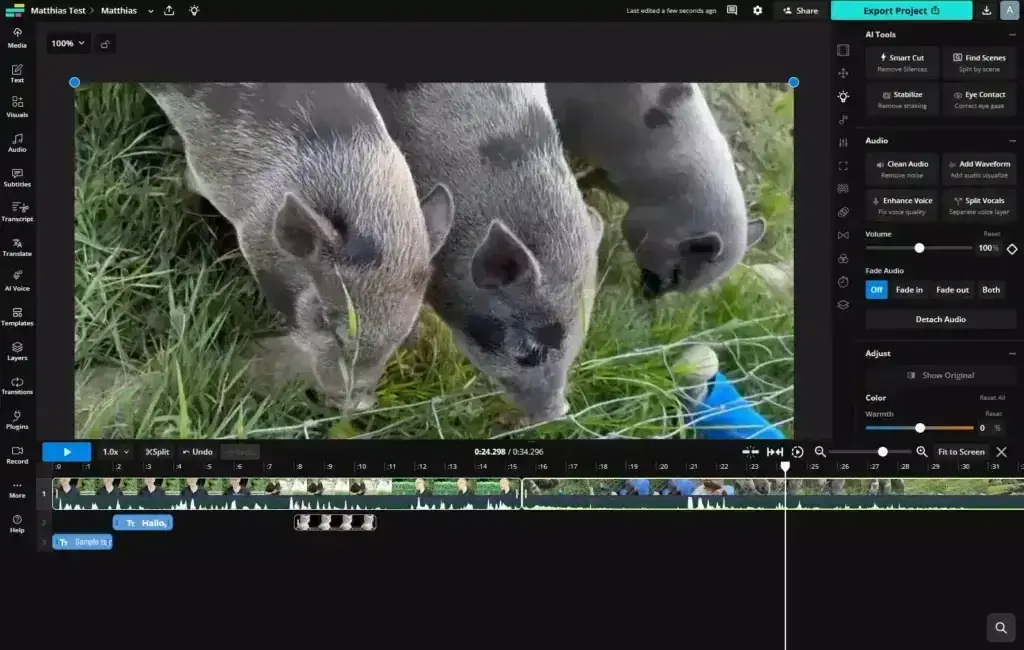Open the AI Voice panel
The image size is (1024, 650).
coord(17,281)
